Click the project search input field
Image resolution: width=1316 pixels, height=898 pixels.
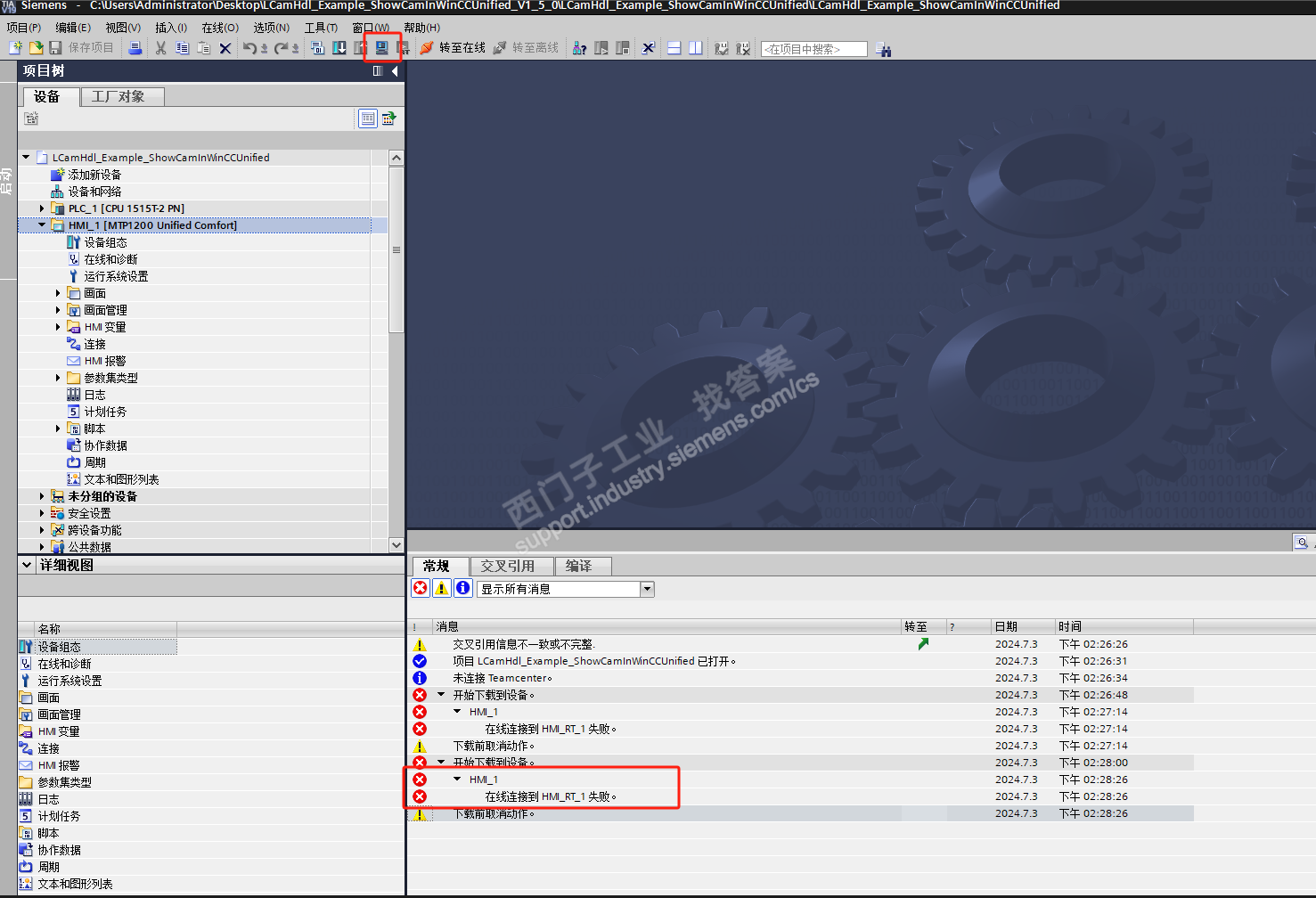point(814,49)
